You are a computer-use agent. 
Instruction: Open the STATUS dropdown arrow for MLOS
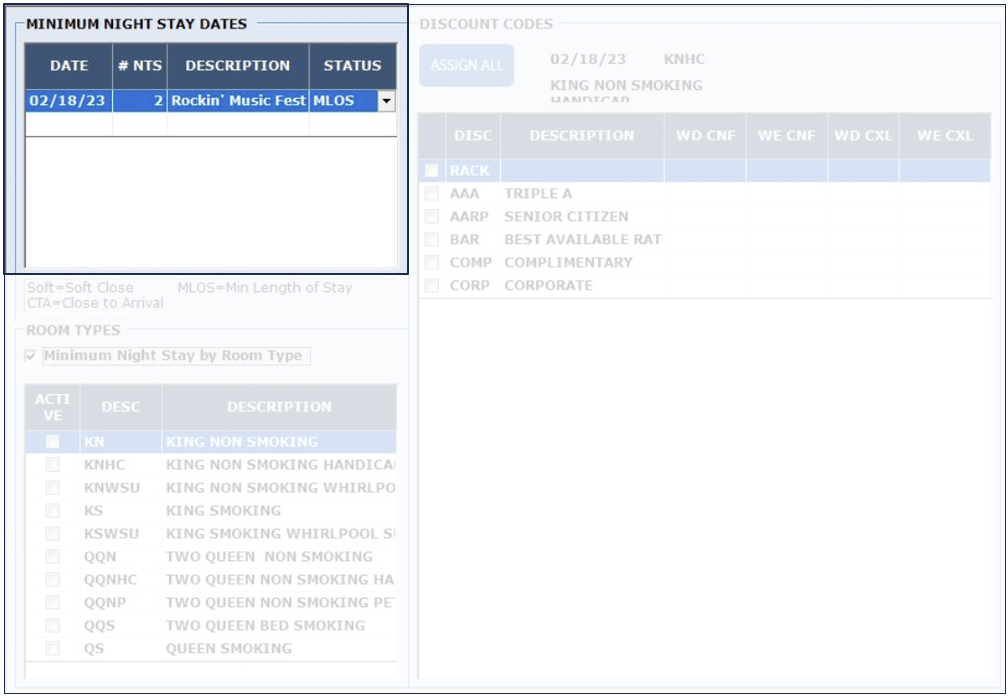pyautogui.click(x=387, y=101)
